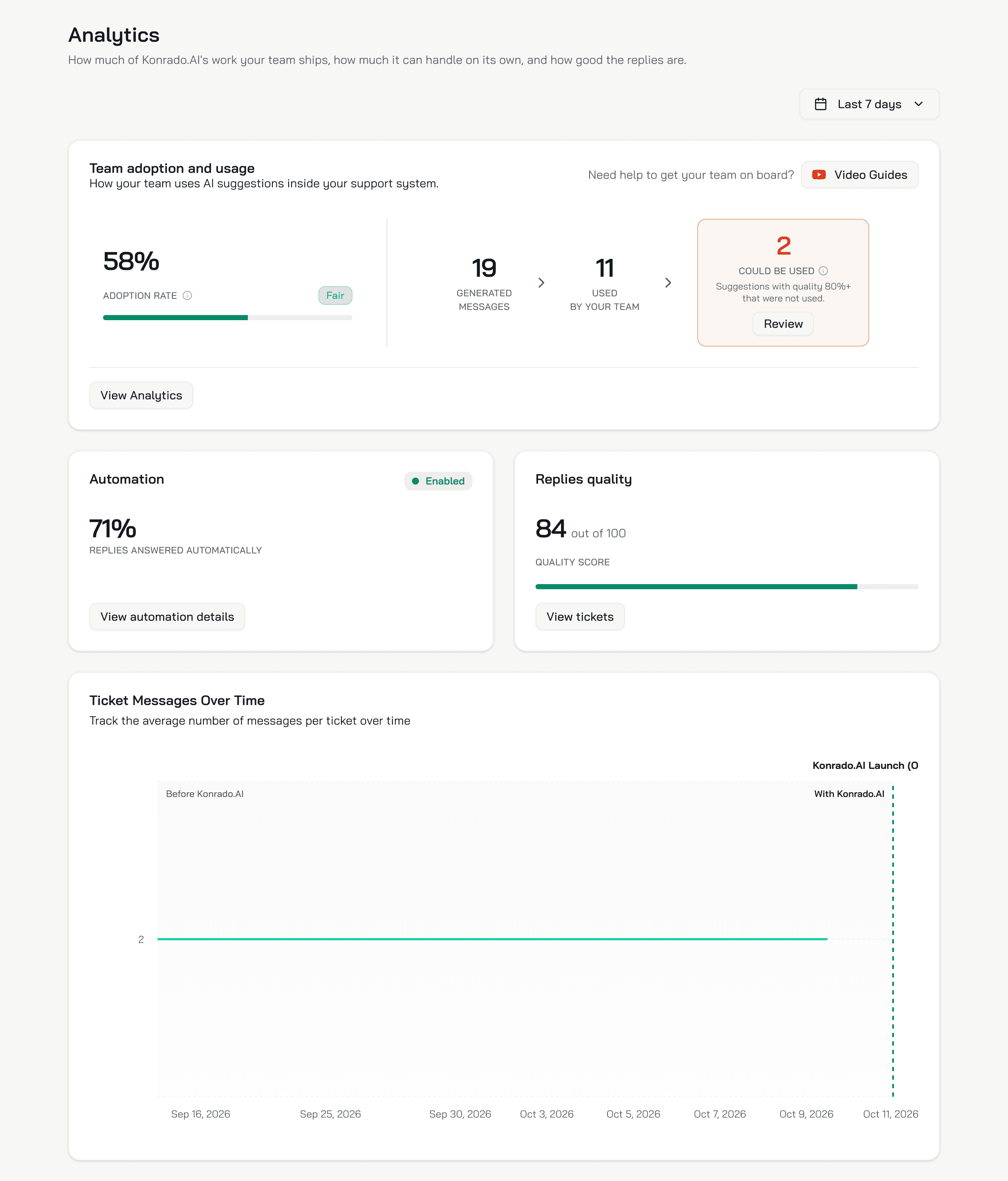Click the Oct 5, 2026 axis label
This screenshot has height=1181, width=1008.
point(633,1114)
